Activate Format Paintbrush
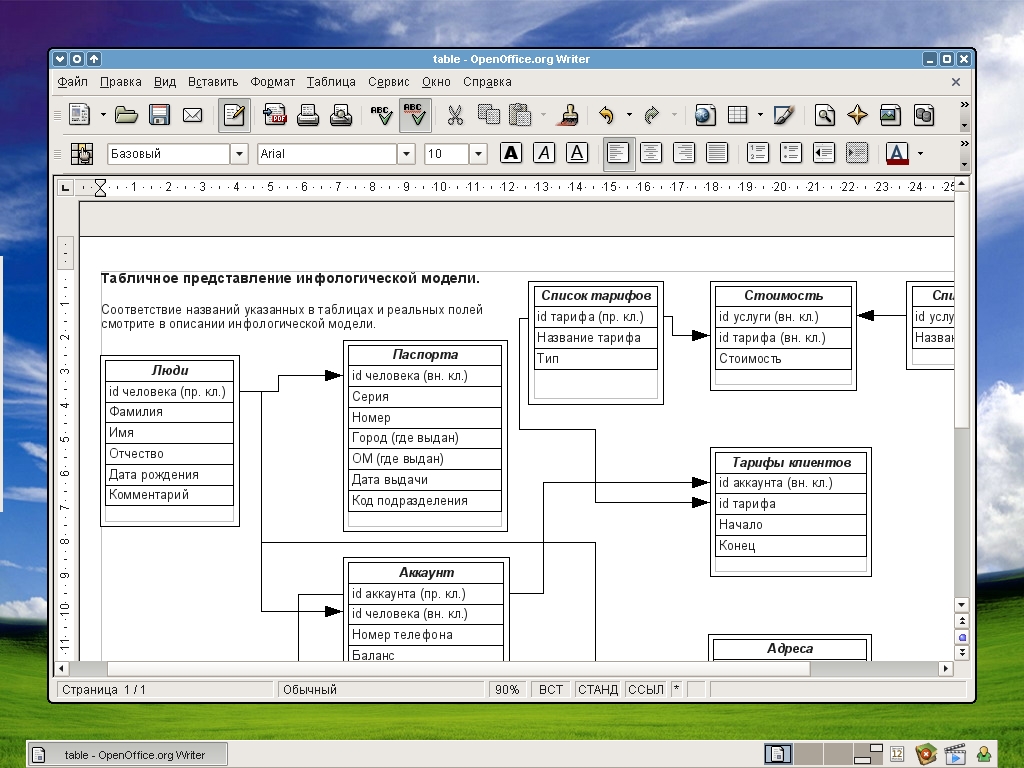1024x768 pixels. tap(568, 116)
